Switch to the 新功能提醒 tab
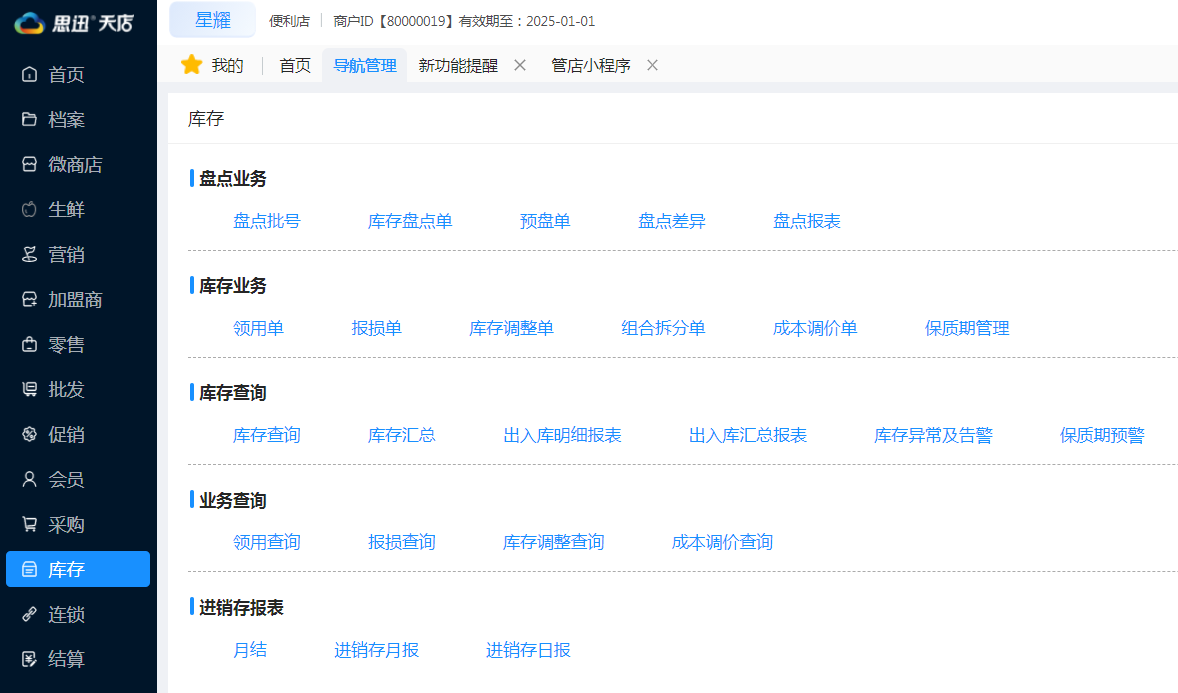 pos(457,65)
